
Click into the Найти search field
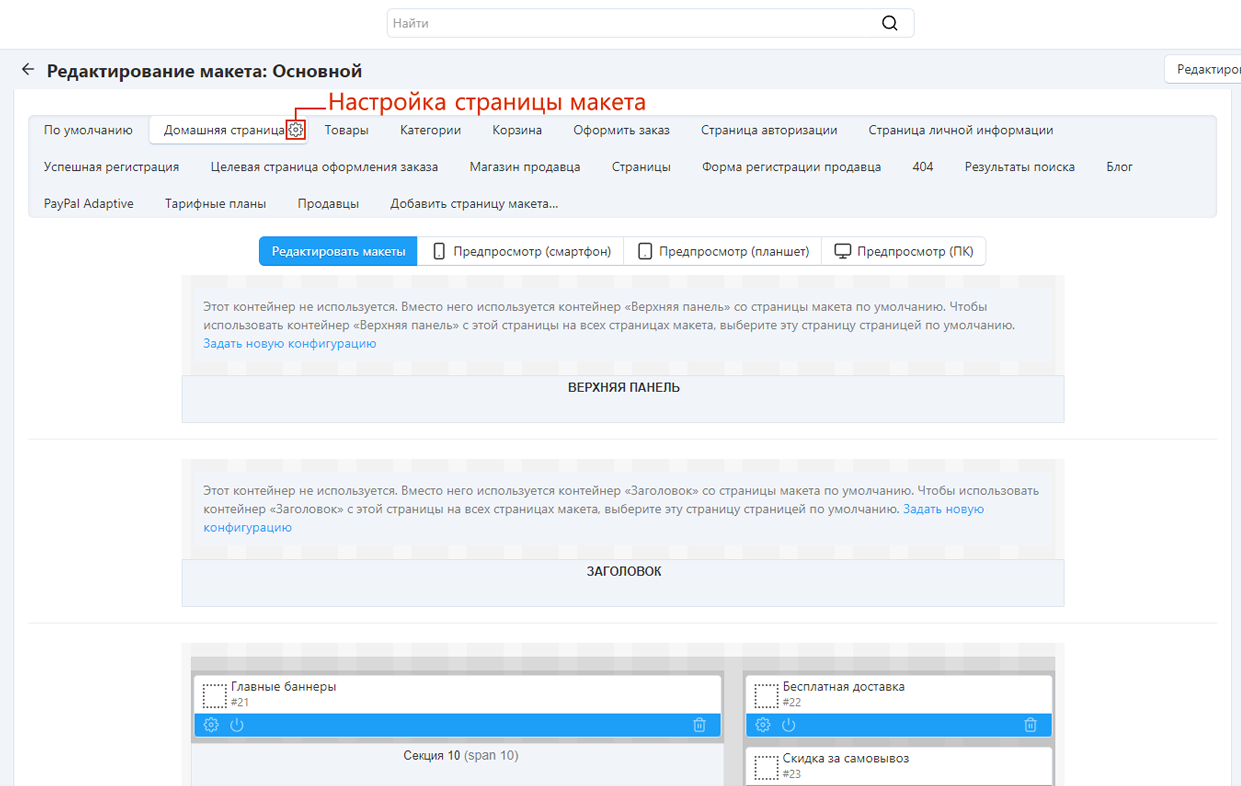pos(630,23)
